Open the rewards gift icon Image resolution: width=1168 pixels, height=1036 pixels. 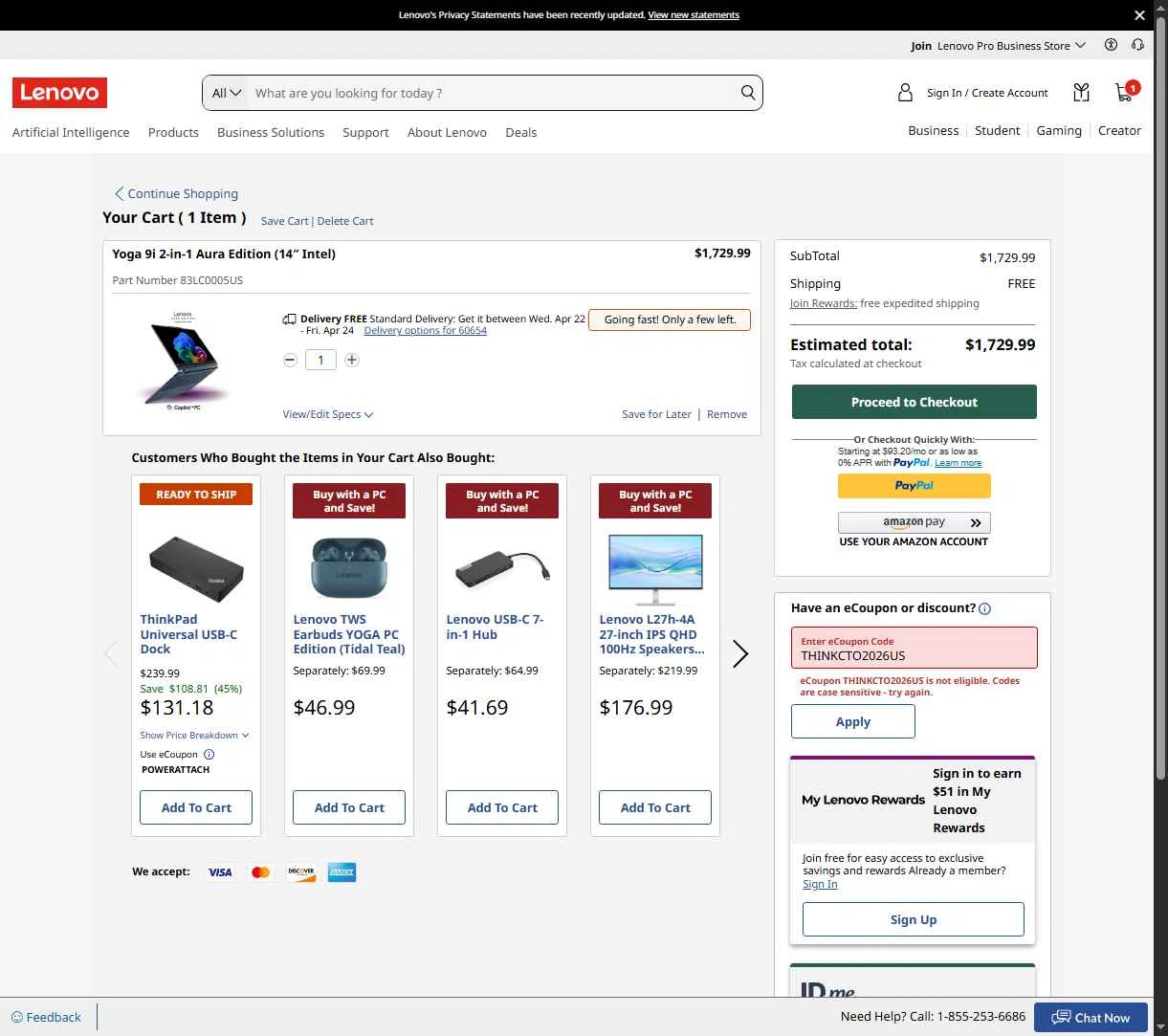tap(1081, 93)
